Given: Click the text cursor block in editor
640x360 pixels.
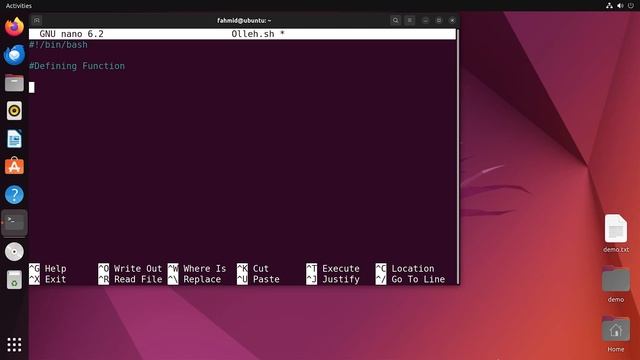Looking at the screenshot, I should coord(32,87).
